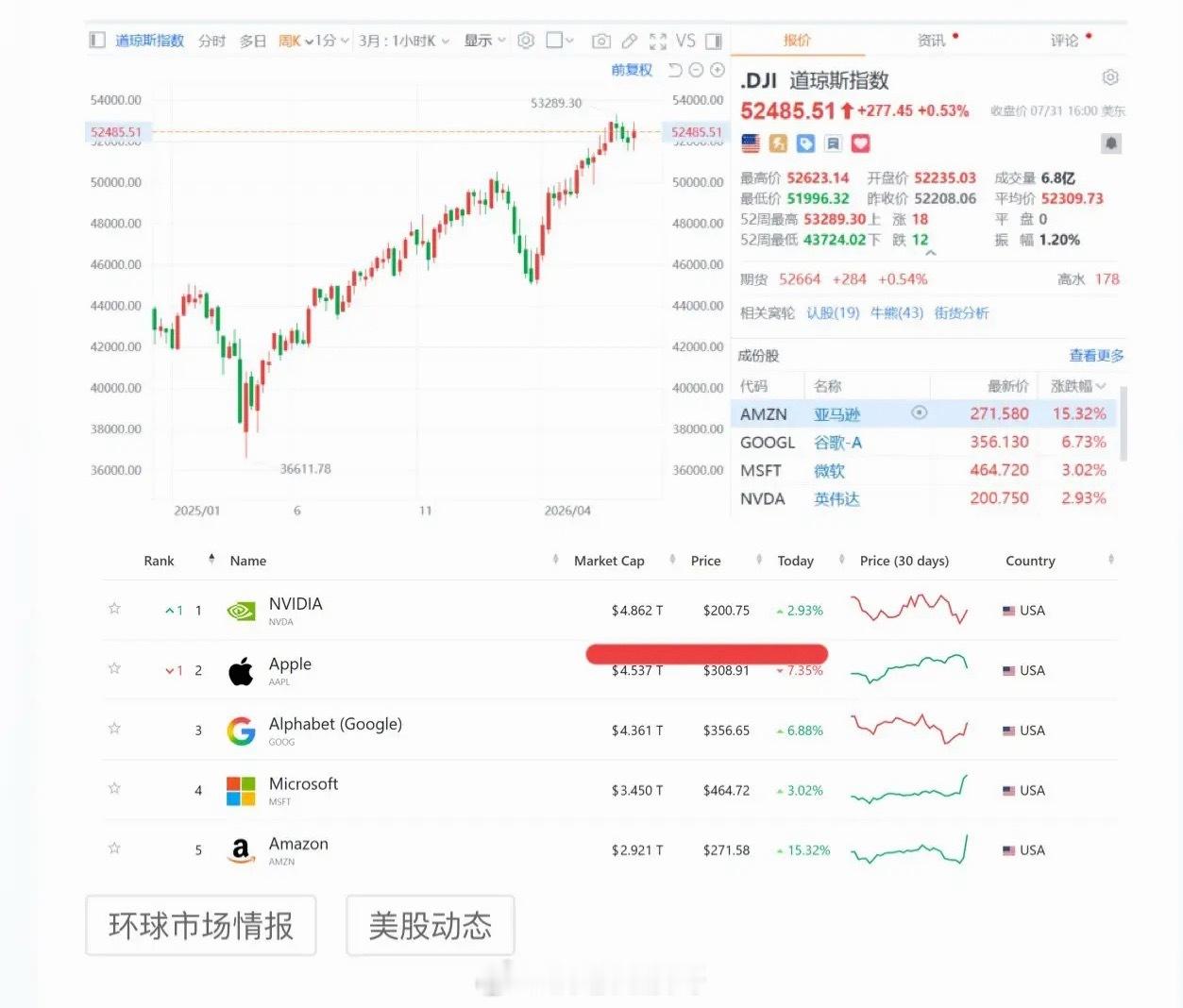Open chart settings gear in toolbar

pyautogui.click(x=526, y=41)
